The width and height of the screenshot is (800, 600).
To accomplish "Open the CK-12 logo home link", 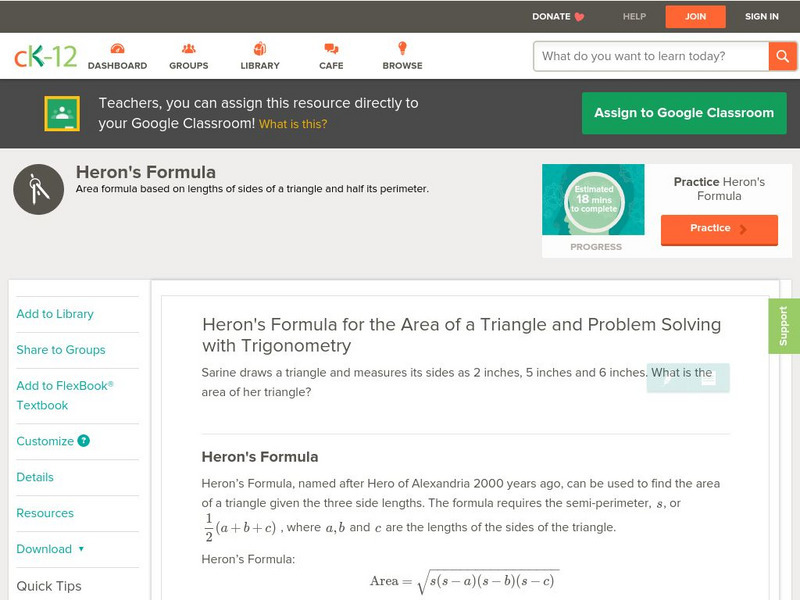I will click(45, 57).
